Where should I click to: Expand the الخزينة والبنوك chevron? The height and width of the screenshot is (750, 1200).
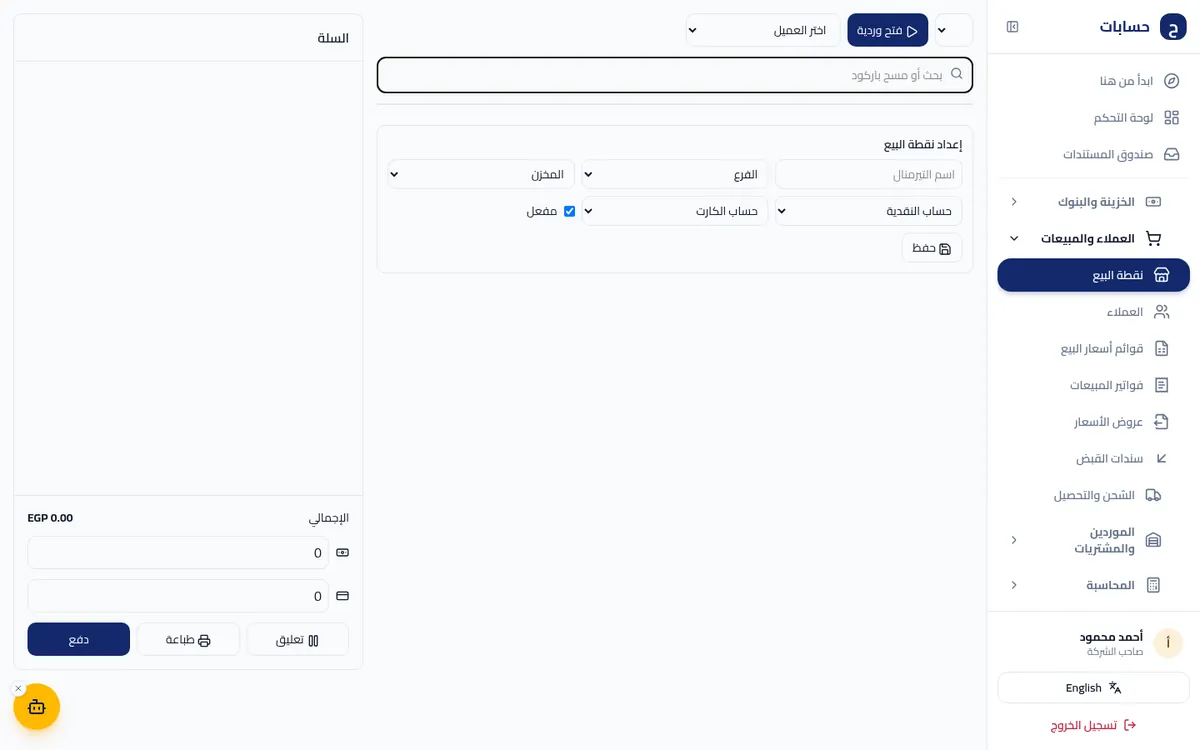(1014, 202)
